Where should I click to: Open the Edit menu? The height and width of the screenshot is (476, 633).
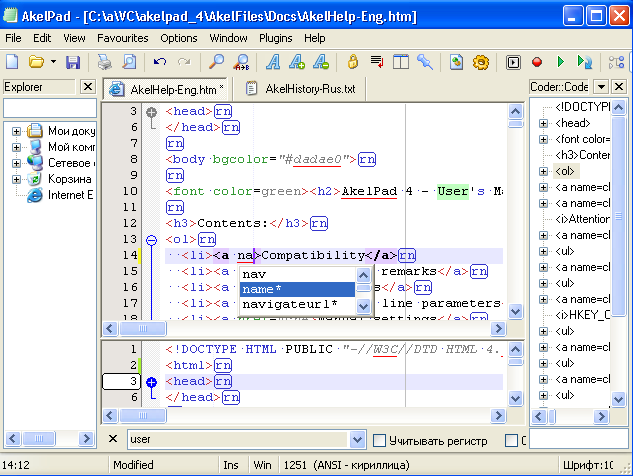coord(42,38)
